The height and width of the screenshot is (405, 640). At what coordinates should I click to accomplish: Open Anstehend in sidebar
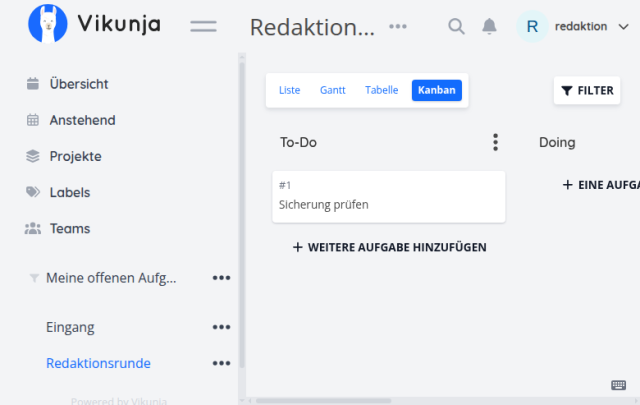[82, 120]
